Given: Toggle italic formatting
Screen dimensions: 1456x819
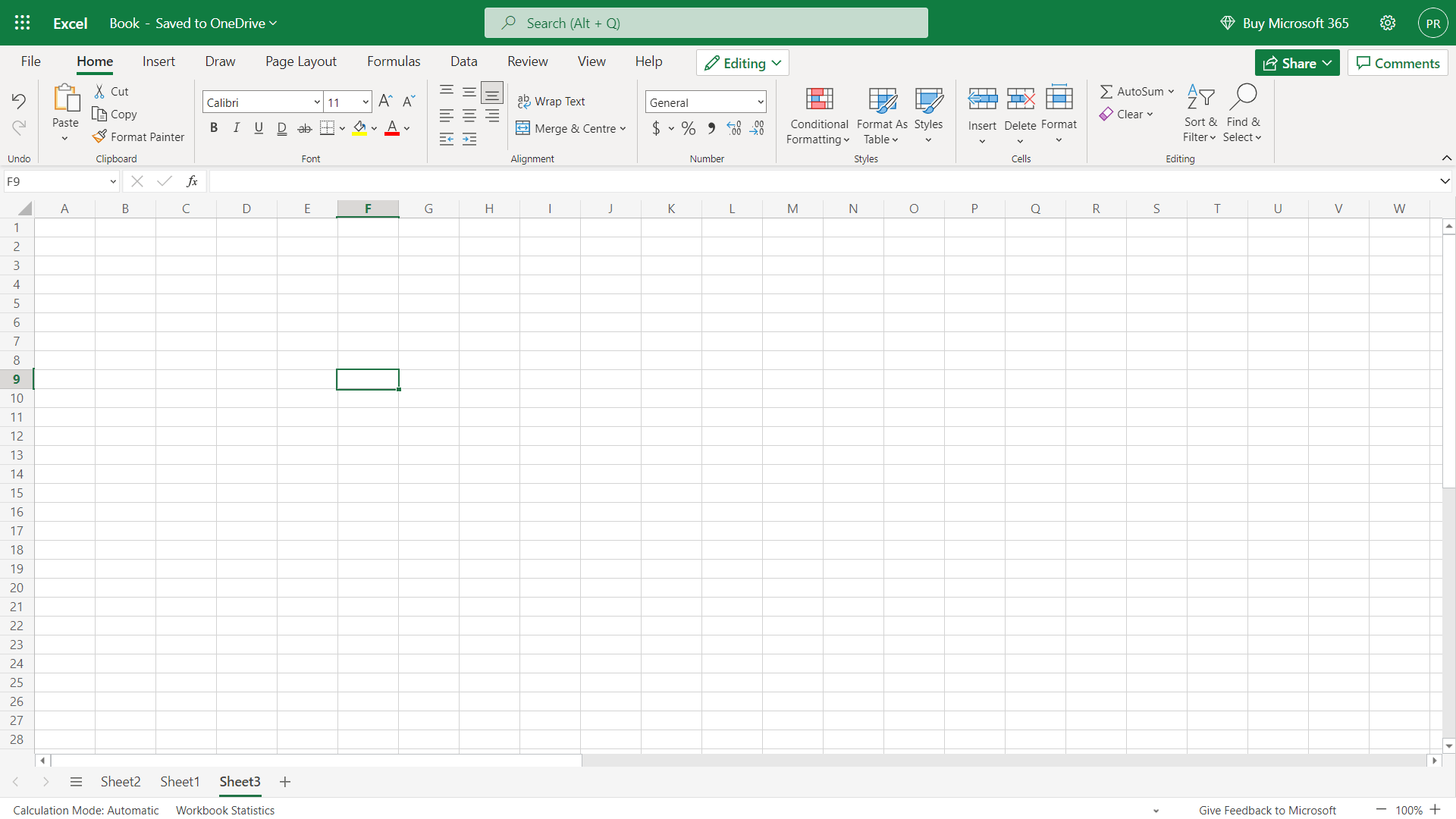Looking at the screenshot, I should (237, 128).
